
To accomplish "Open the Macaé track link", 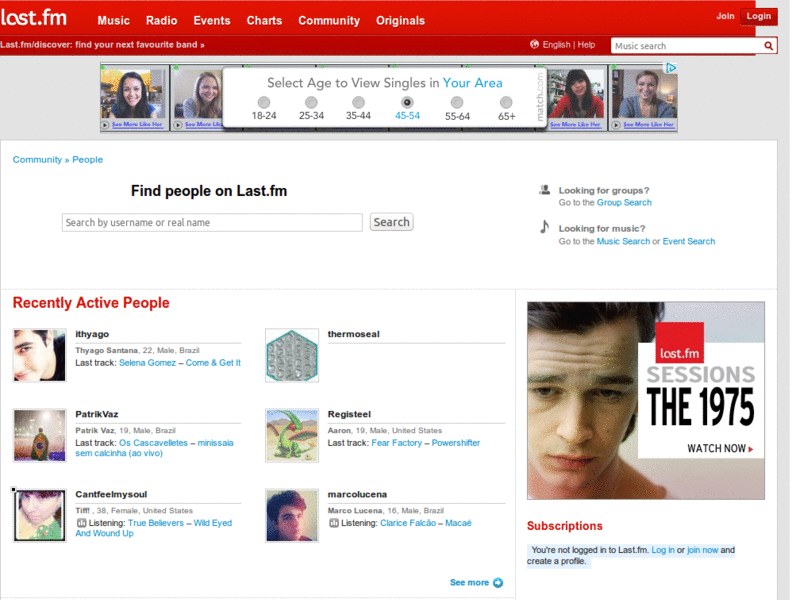I will click(x=458, y=523).
